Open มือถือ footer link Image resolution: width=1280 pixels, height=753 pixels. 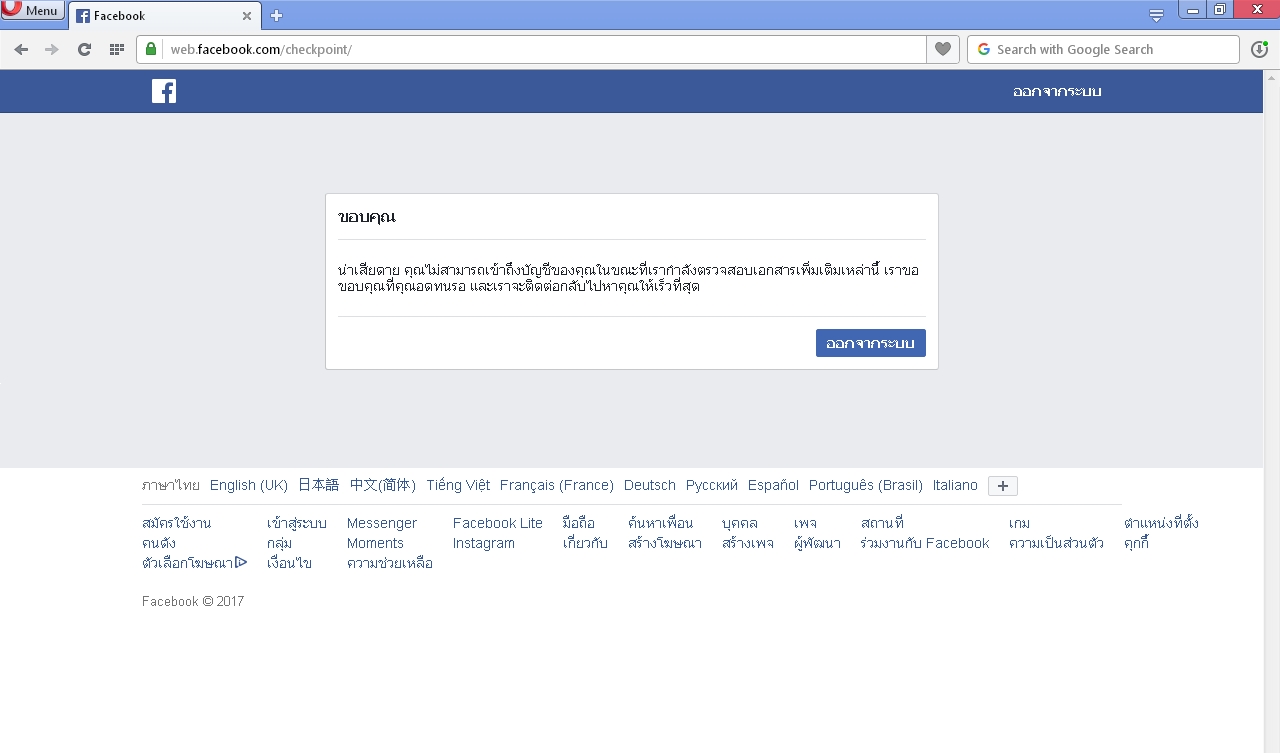click(x=579, y=523)
